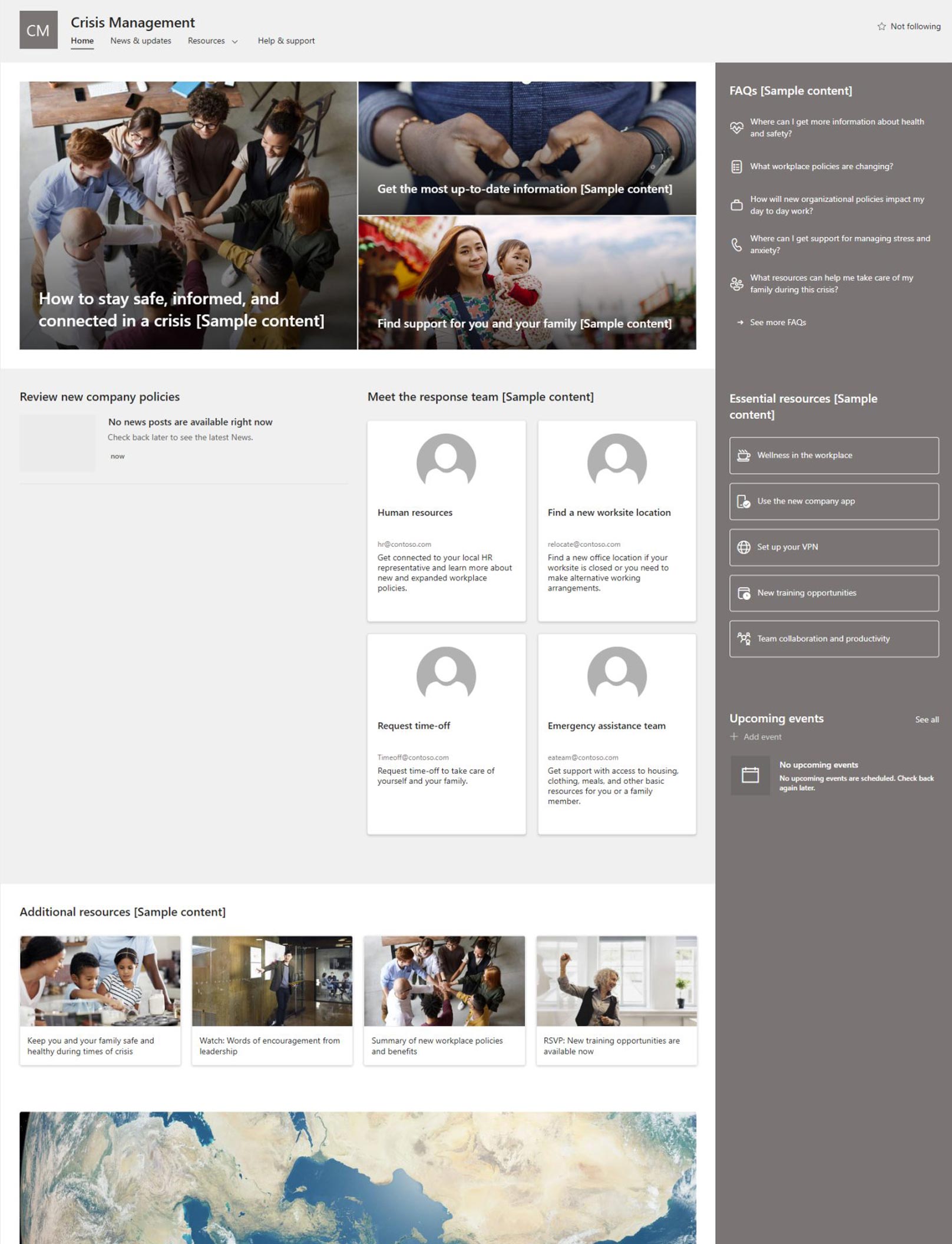Open FAQ about health and safety information

837,127
